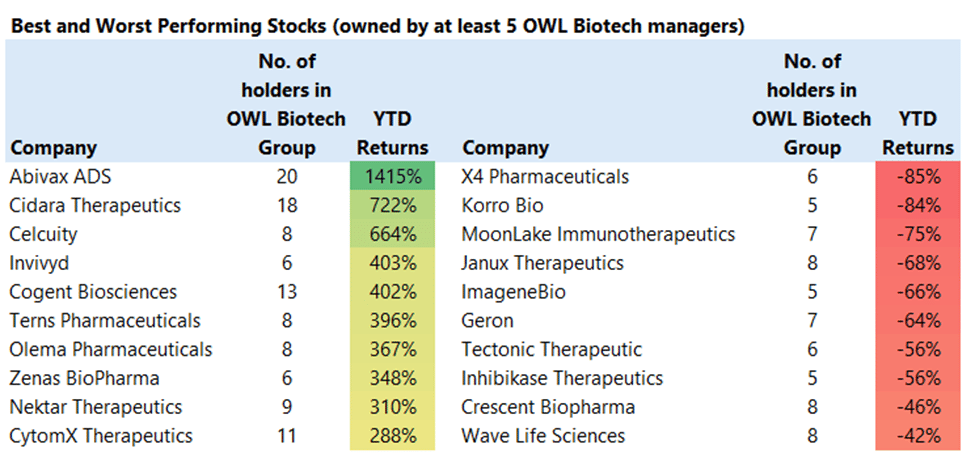The height and width of the screenshot is (470, 975).
Task: Select the X4 Pharmaceuticals cell
Action: pyautogui.click(x=545, y=177)
